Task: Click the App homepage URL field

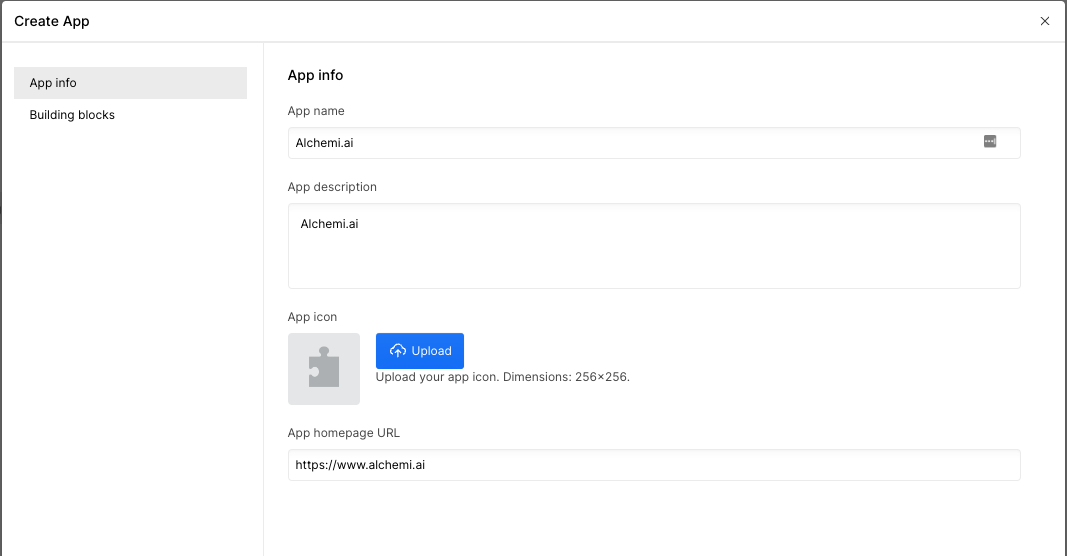Action: coord(654,465)
